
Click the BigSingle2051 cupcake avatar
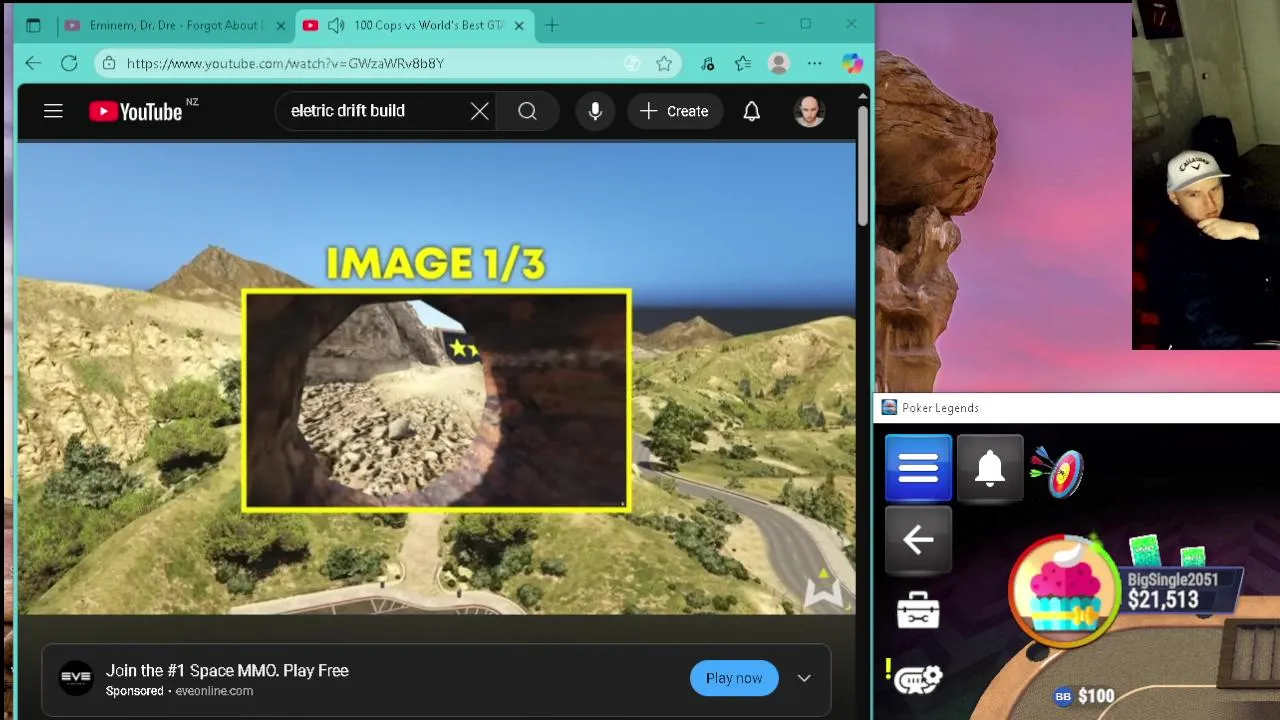tap(1065, 592)
